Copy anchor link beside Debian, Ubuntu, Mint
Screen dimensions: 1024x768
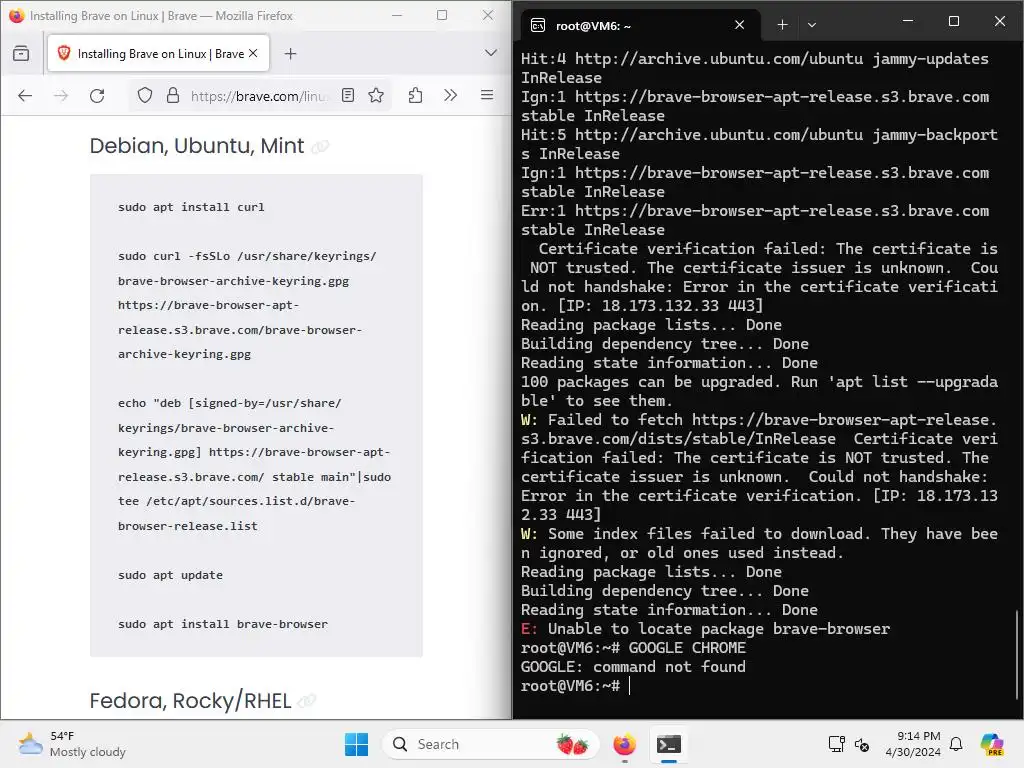coord(320,146)
